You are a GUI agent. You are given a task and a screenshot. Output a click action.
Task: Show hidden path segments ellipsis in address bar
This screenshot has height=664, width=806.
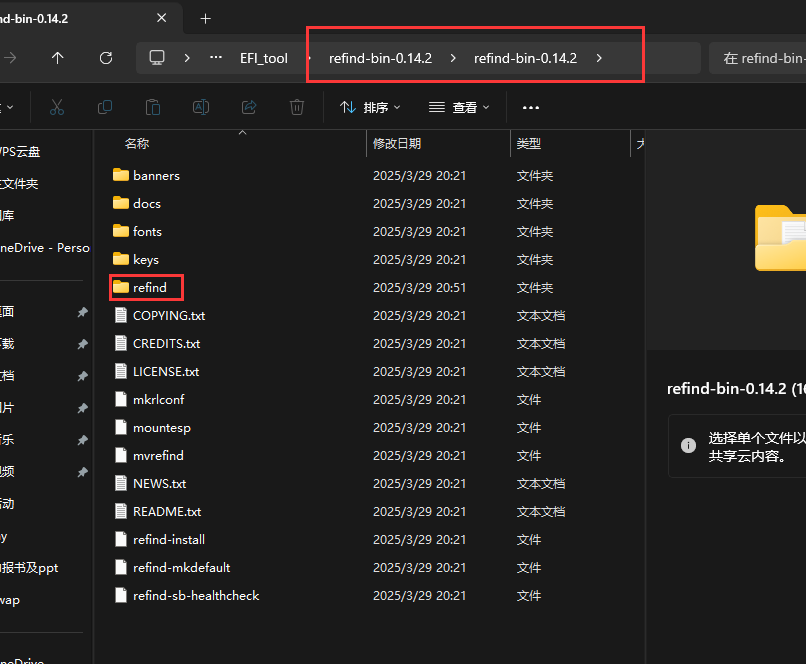(x=216, y=58)
